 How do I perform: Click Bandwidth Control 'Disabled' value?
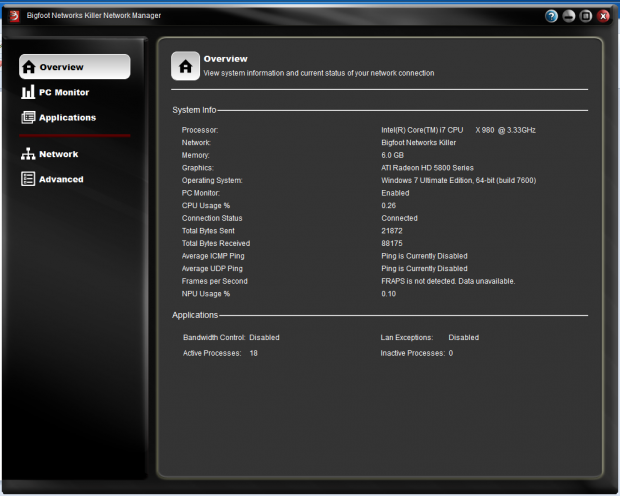[264, 338]
